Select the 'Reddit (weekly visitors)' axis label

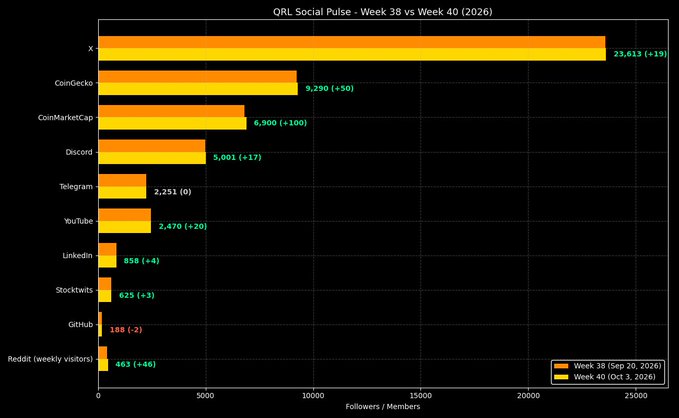(x=50, y=359)
